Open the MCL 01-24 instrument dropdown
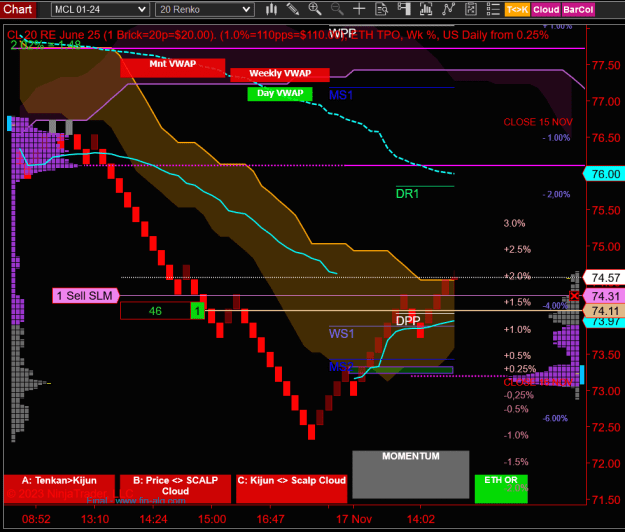The image size is (625, 532). [x=100, y=10]
